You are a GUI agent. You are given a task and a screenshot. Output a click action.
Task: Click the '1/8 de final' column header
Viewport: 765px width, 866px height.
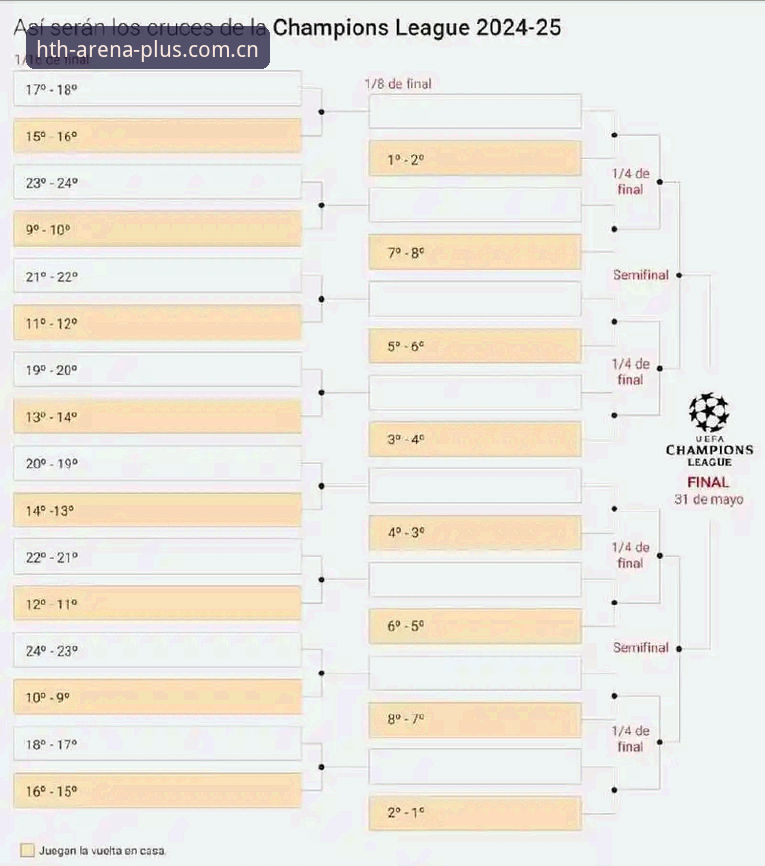point(398,83)
